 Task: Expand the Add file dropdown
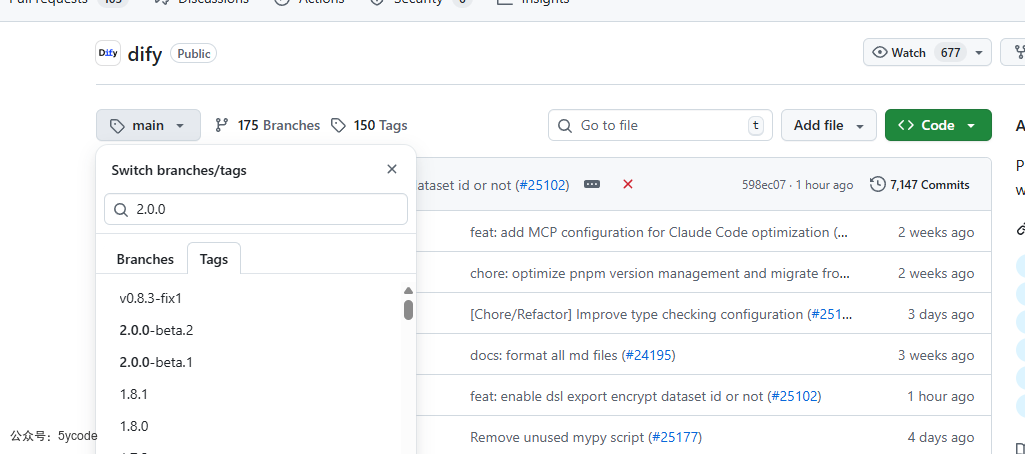point(828,125)
